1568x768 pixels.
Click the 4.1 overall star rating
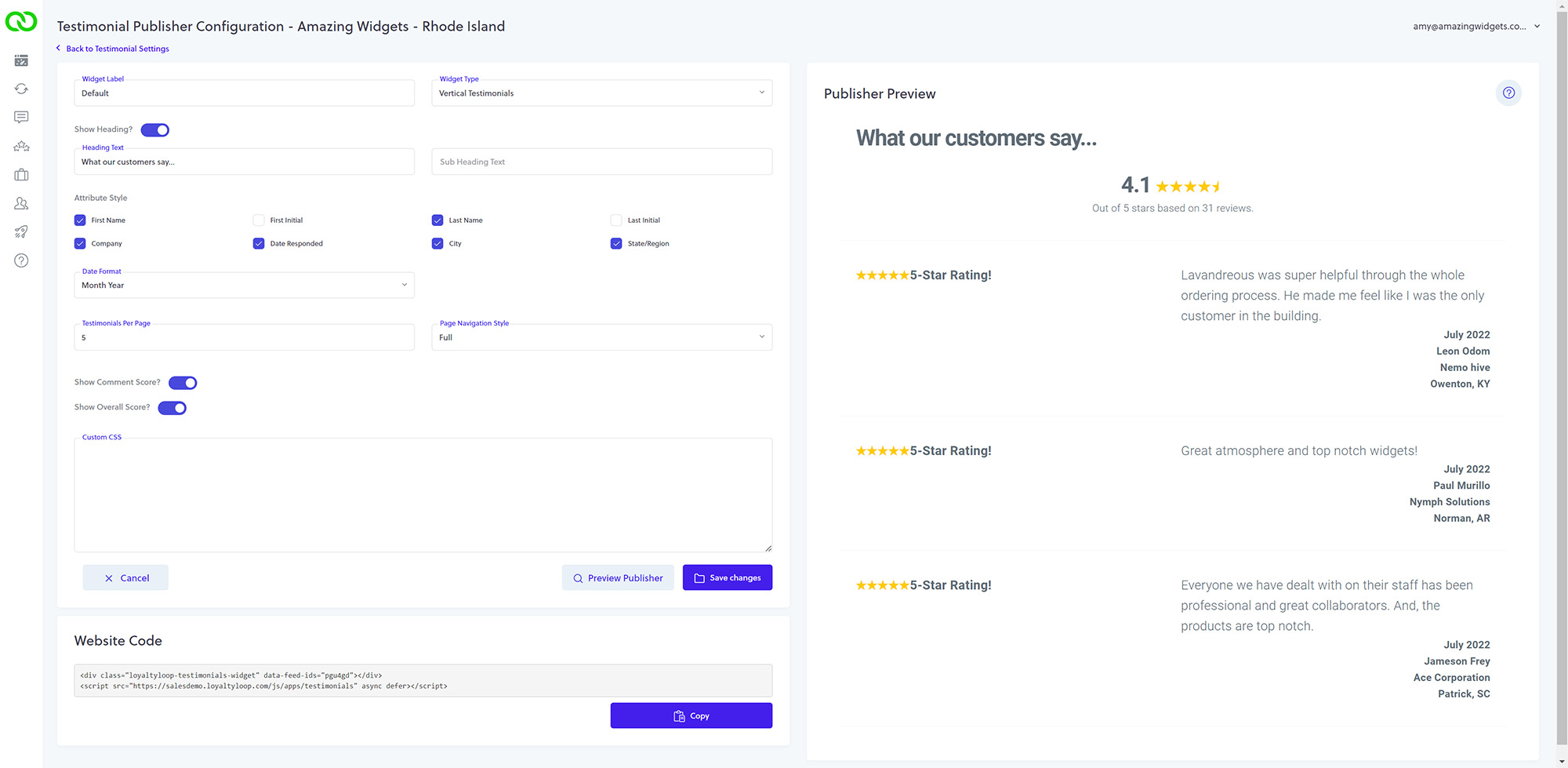click(1172, 186)
